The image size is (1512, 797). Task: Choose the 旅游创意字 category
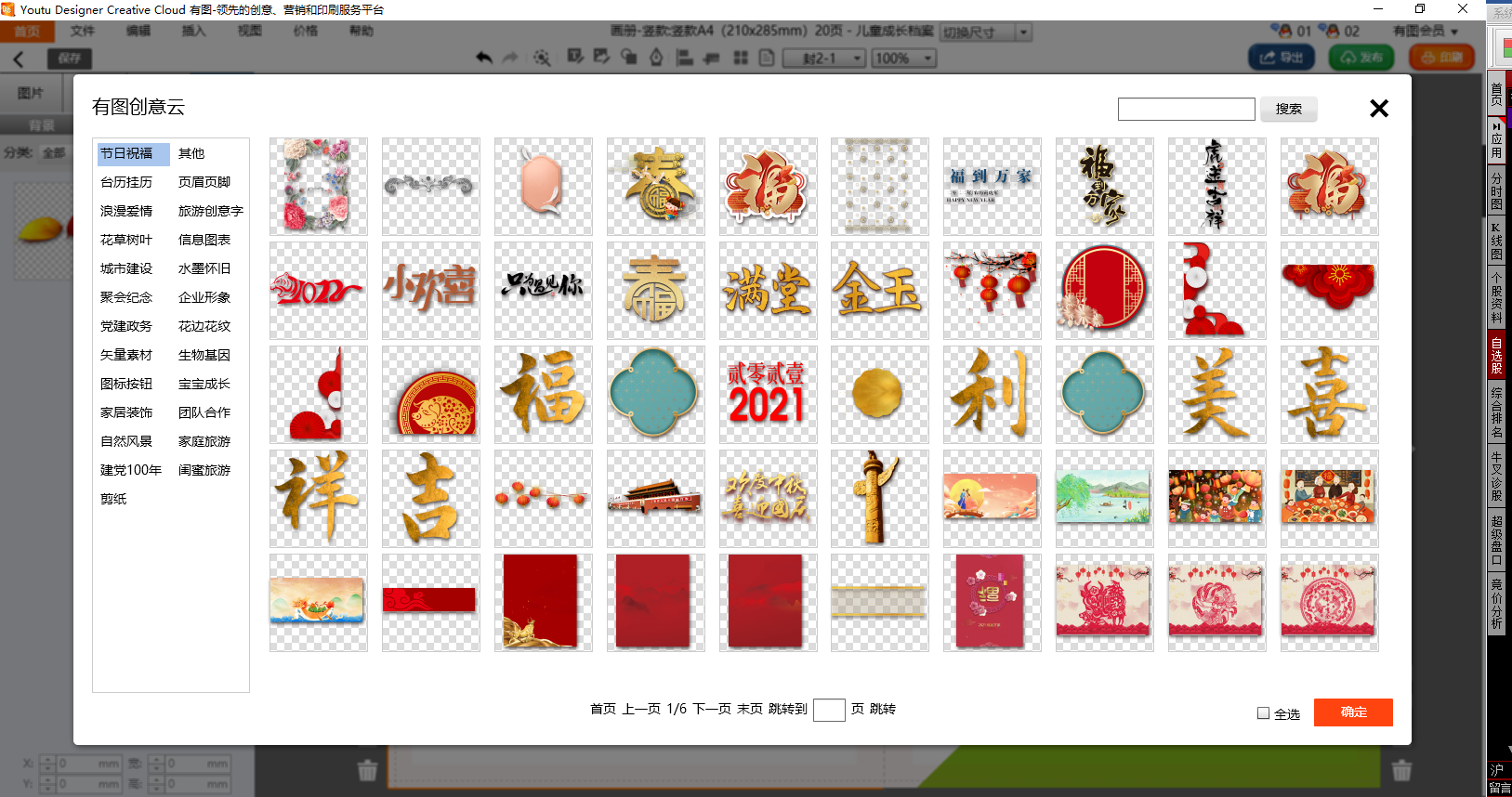click(x=210, y=211)
